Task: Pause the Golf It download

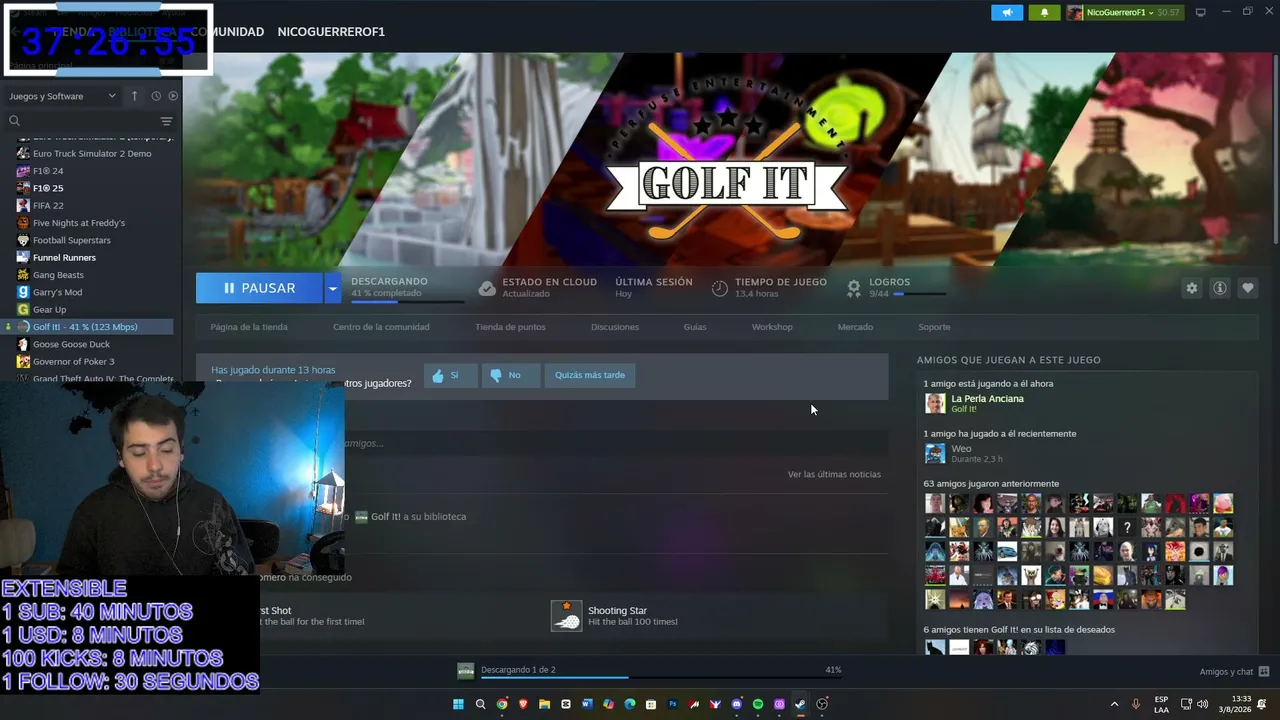Action: click(259, 288)
